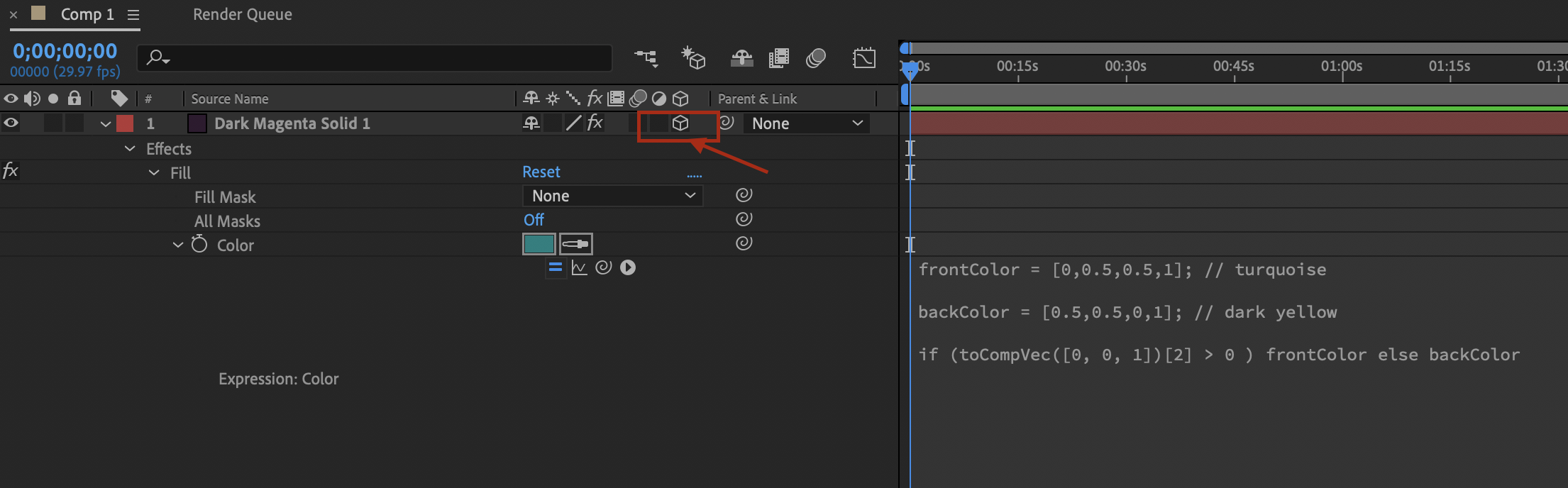The image size is (1568, 488).
Task: Click the frontColor expression line
Action: 1122,270
